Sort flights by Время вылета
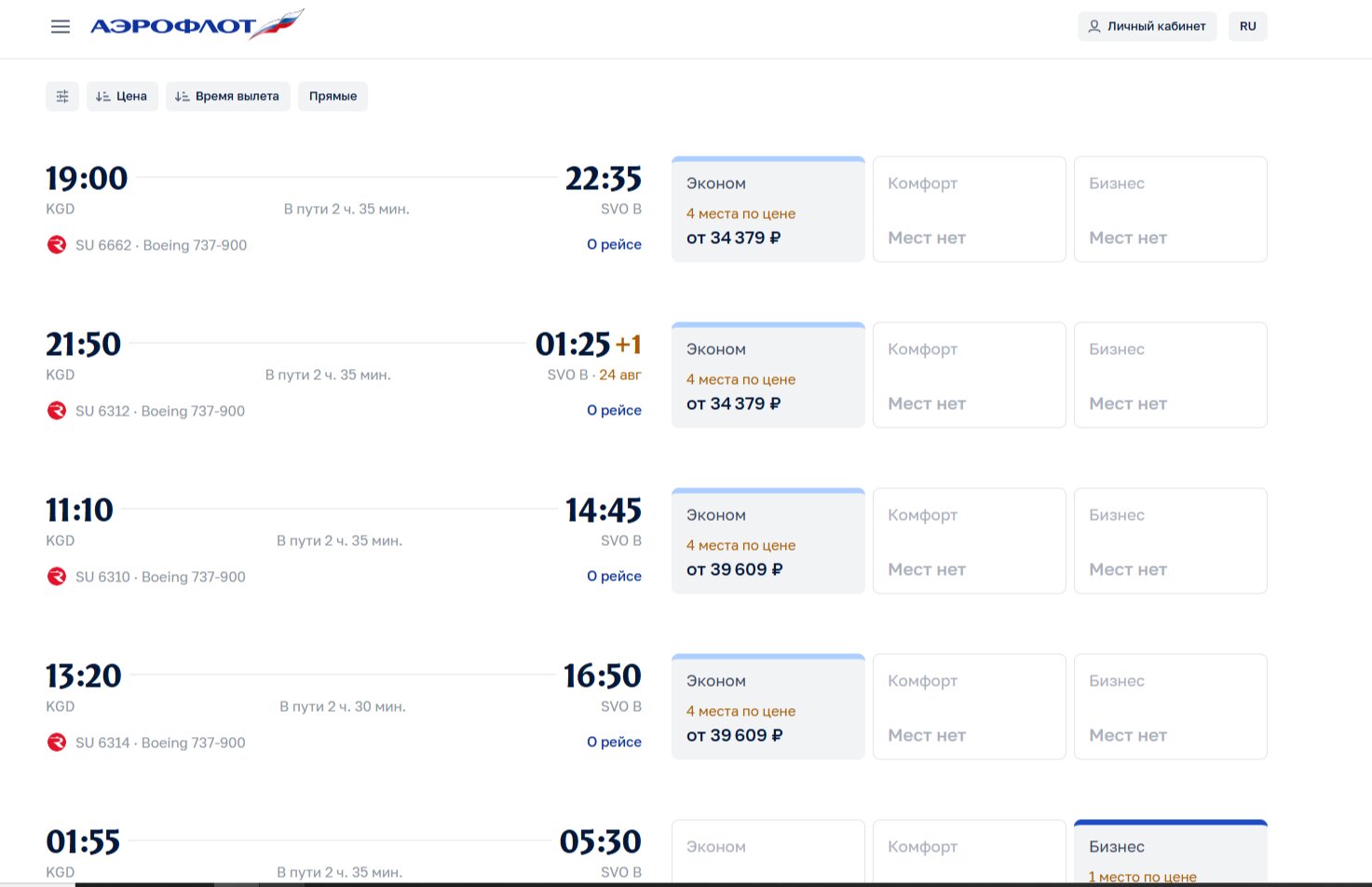1372x887 pixels. 228,96
